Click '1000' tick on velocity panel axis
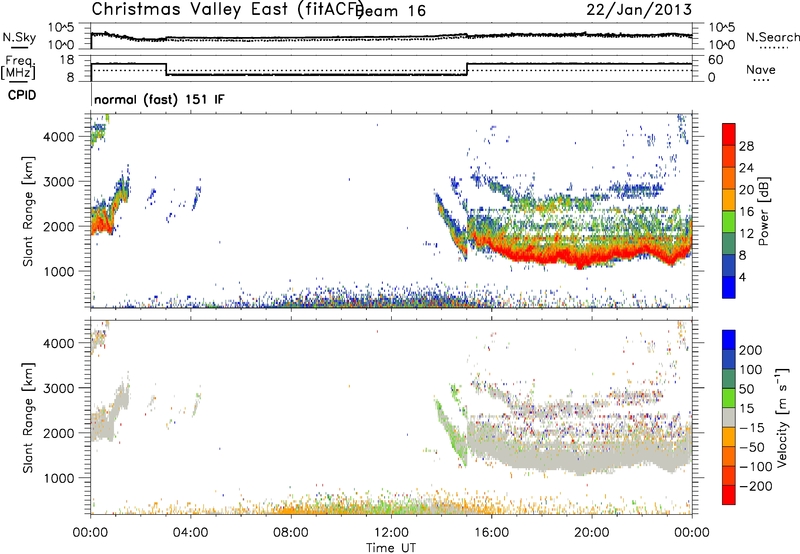 58,478
